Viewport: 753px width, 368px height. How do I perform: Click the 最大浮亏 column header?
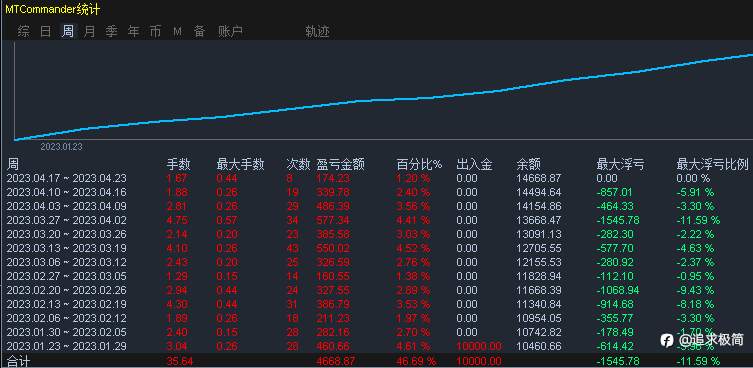620,165
